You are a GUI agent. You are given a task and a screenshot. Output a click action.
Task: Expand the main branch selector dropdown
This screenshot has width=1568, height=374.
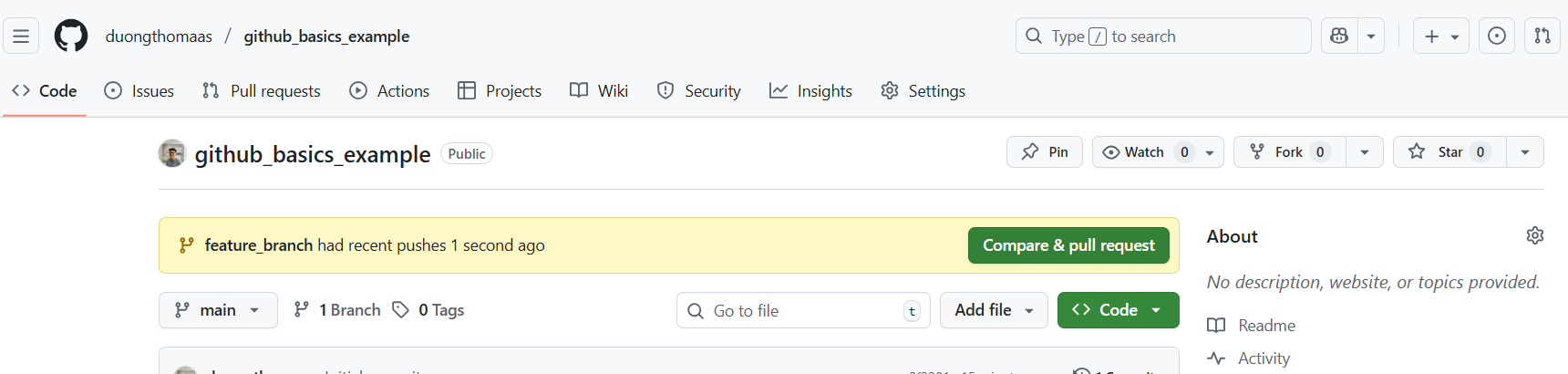[218, 310]
